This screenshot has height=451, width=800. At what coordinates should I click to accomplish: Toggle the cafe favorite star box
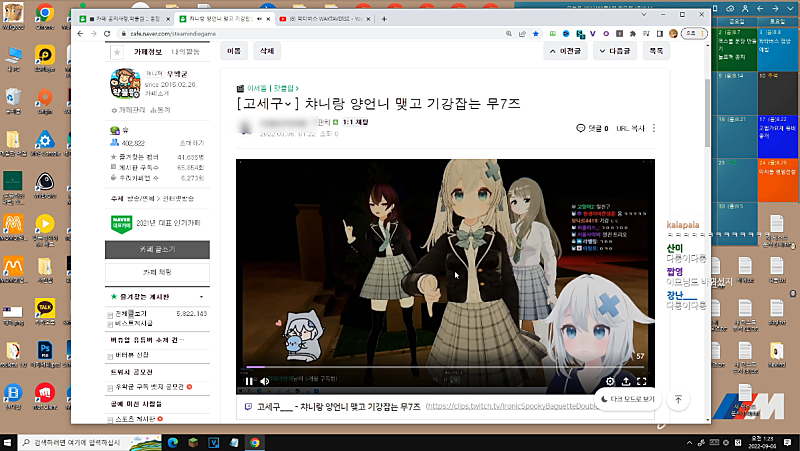117,52
